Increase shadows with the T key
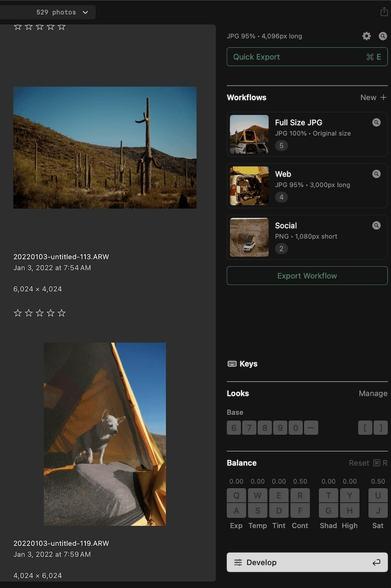 coord(328,495)
